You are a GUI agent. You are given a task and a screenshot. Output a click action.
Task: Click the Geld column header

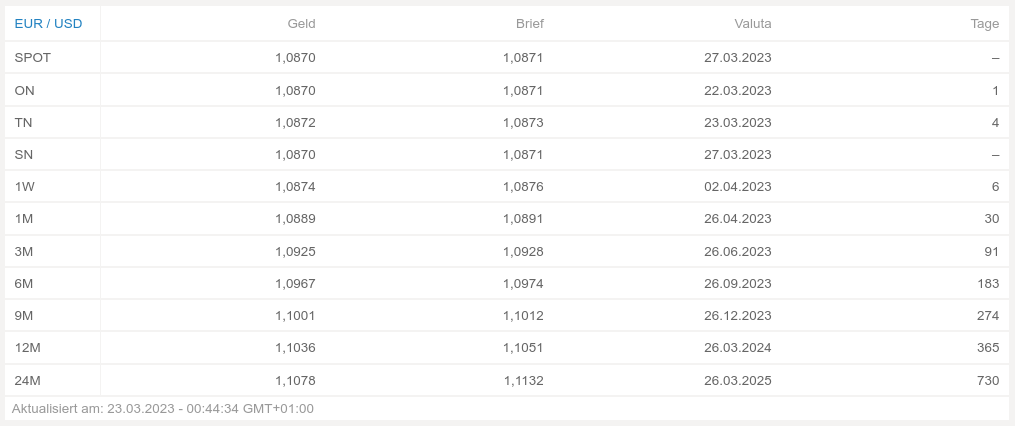(x=301, y=23)
